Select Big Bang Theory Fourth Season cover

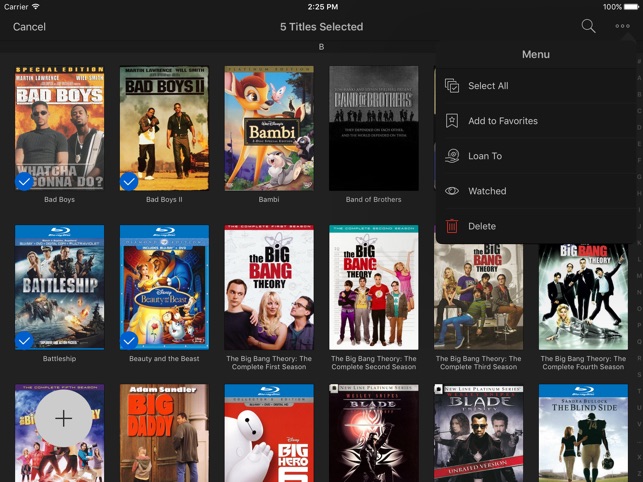(583, 296)
